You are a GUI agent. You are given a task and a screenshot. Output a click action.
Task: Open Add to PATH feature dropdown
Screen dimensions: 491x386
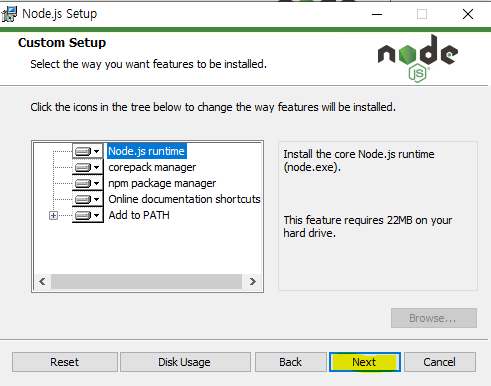88,215
